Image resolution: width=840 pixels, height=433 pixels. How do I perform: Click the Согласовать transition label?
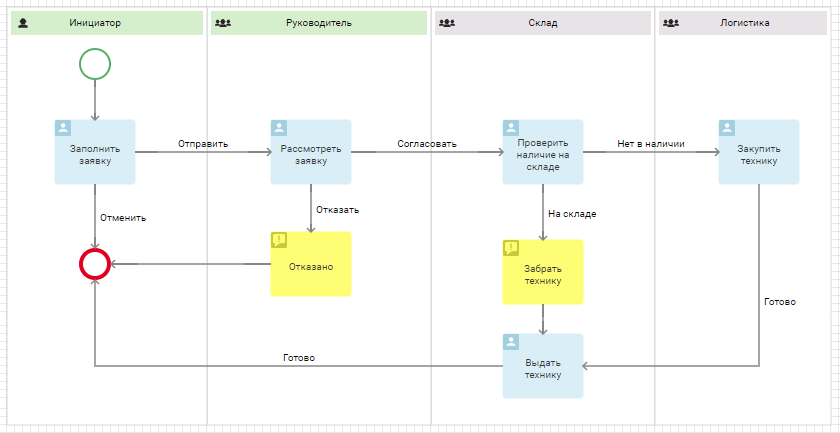coord(427,144)
